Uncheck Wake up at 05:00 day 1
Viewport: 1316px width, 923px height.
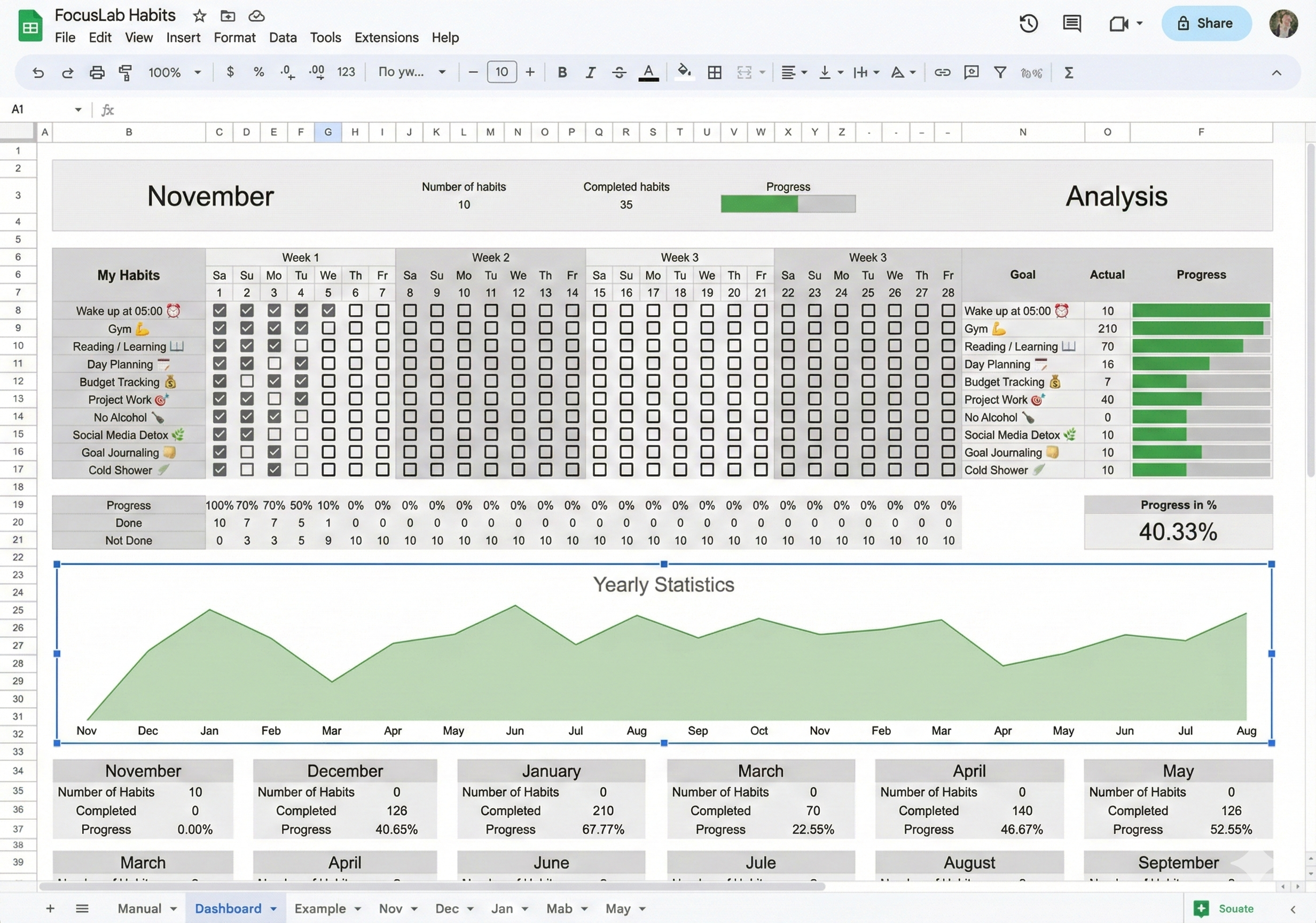tap(220, 310)
